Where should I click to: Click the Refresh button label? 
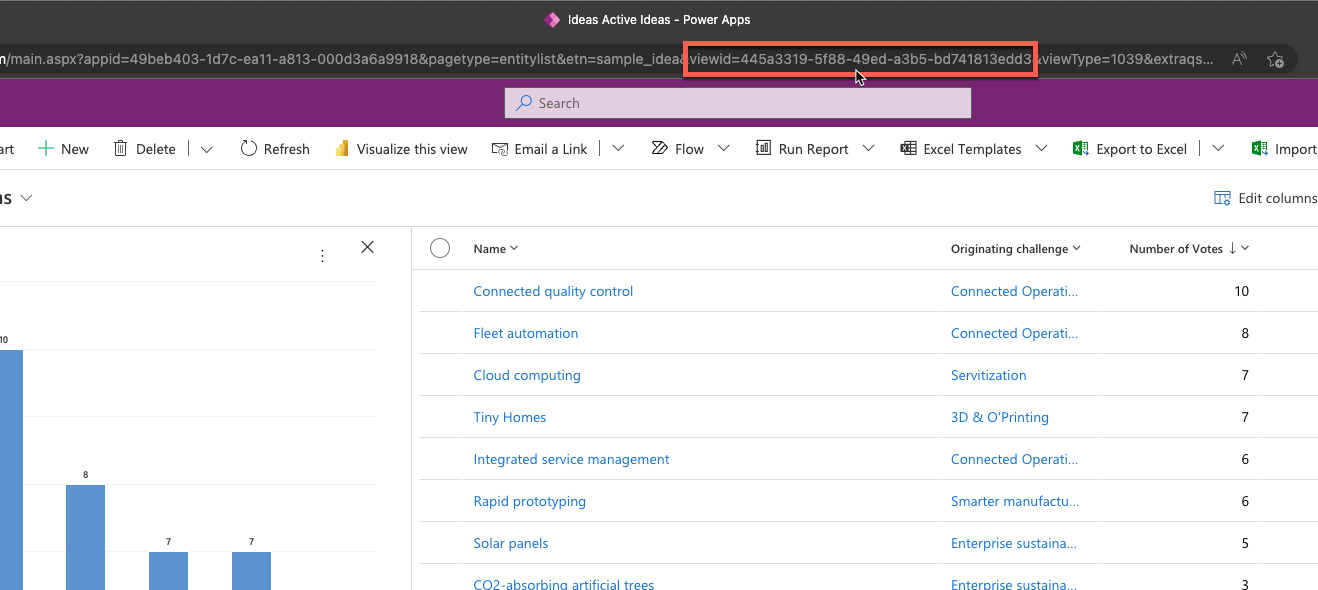point(287,149)
